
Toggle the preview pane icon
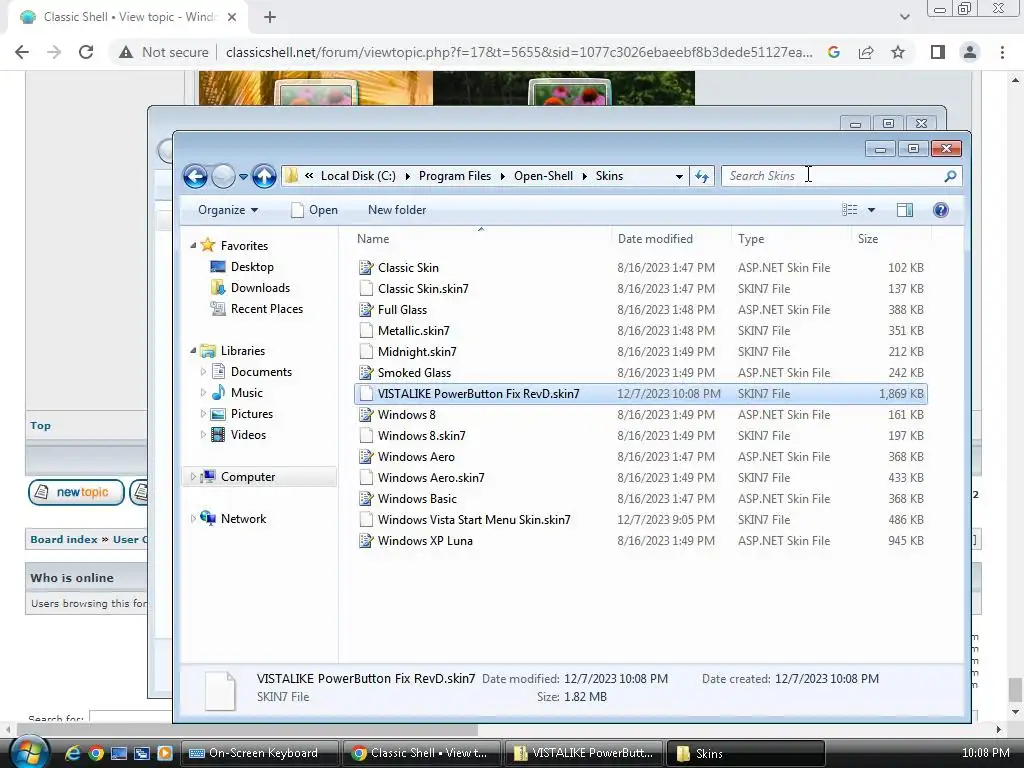coord(904,210)
